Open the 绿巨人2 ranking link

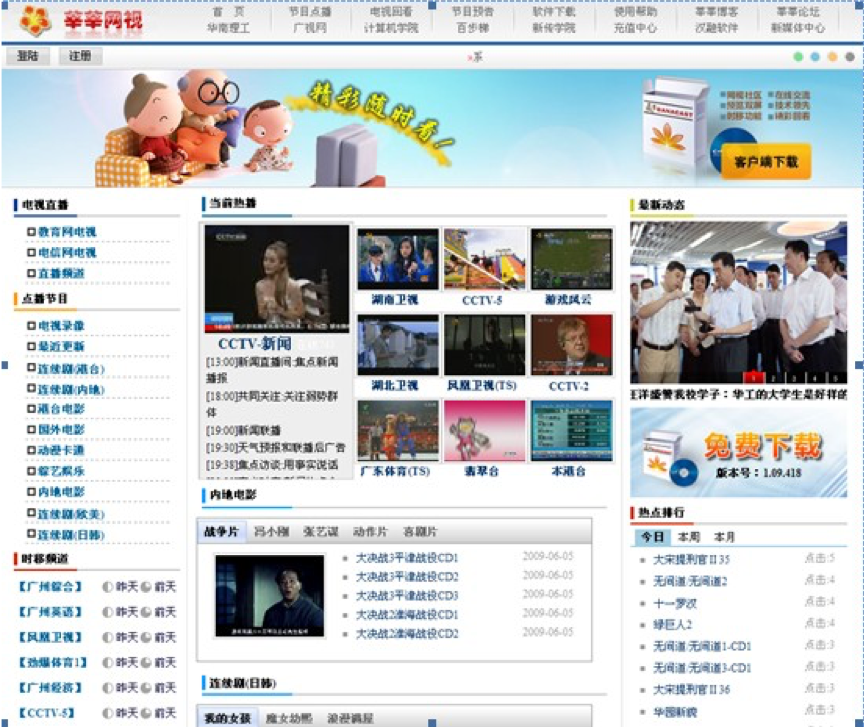(673, 625)
